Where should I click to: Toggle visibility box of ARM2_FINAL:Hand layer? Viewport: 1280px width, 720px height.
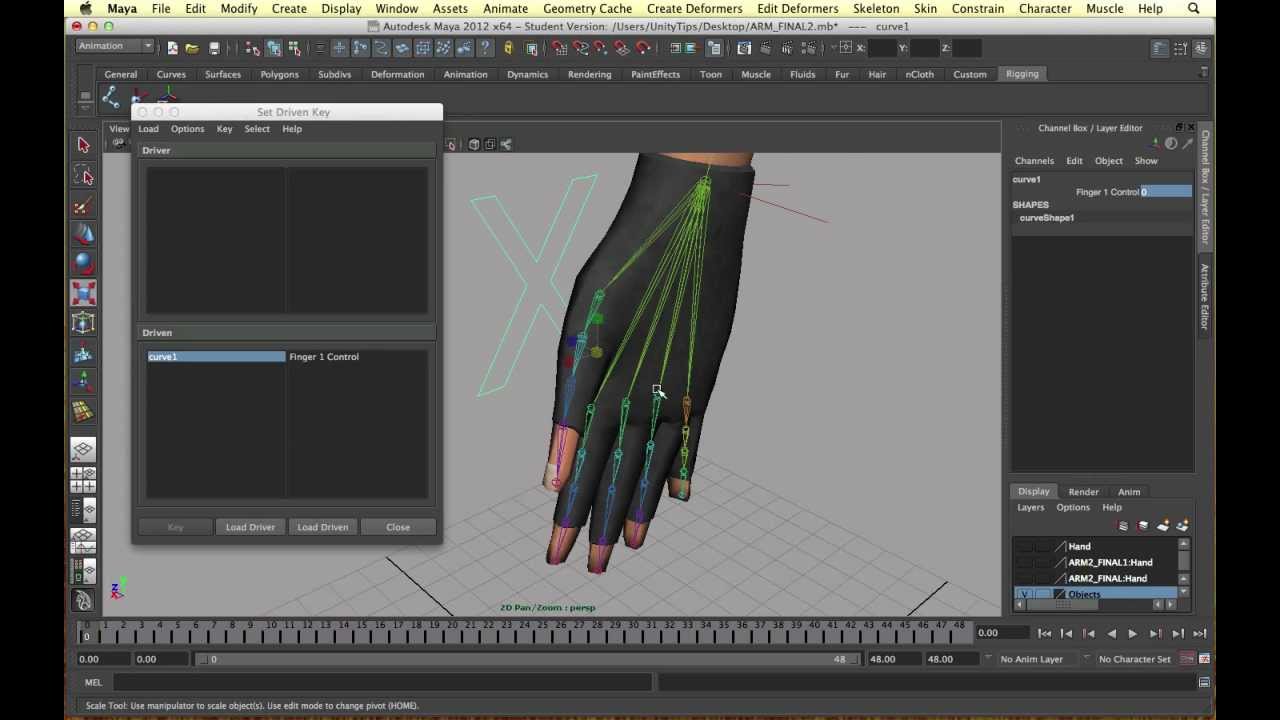(x=1024, y=578)
